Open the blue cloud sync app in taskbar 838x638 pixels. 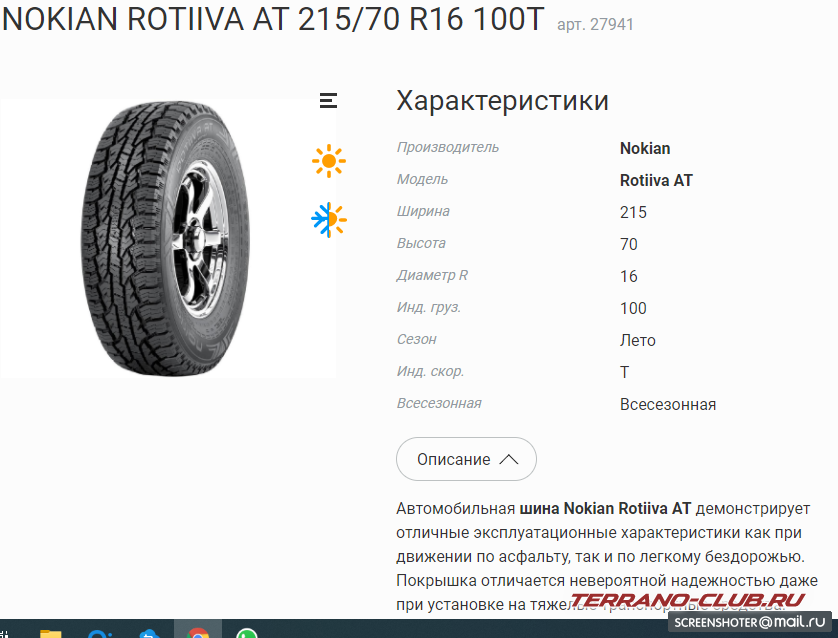[x=149, y=634]
